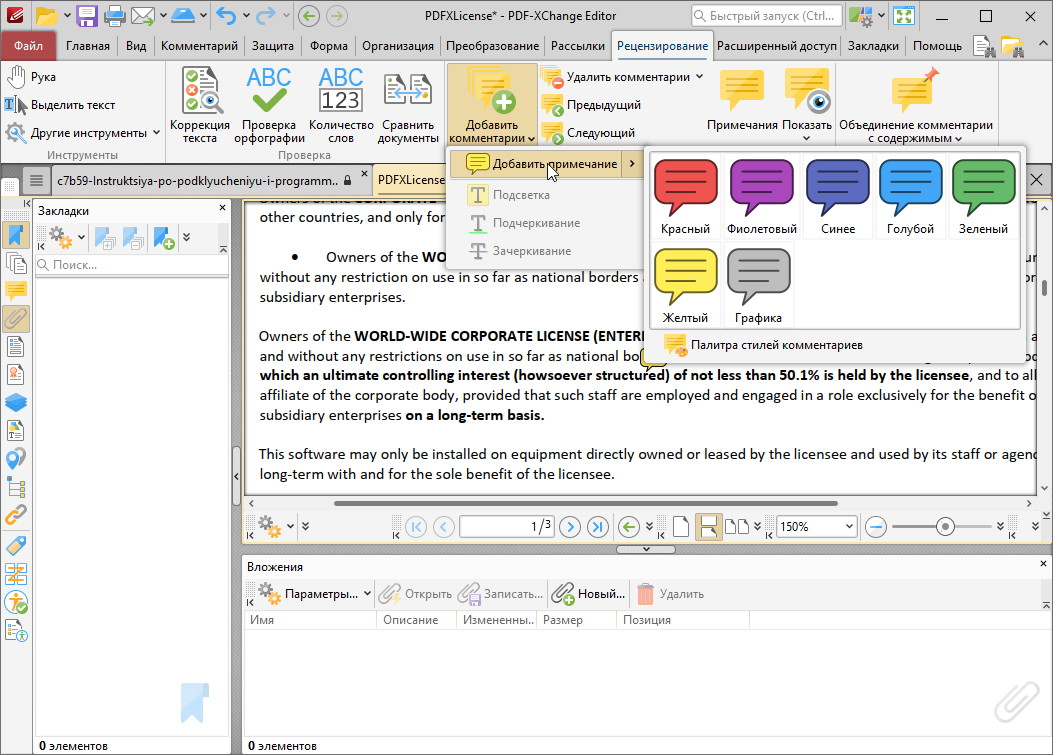This screenshot has height=755, width=1053.
Task: Toggle the bookmarks panel sidebar icon
Action: click(16, 236)
